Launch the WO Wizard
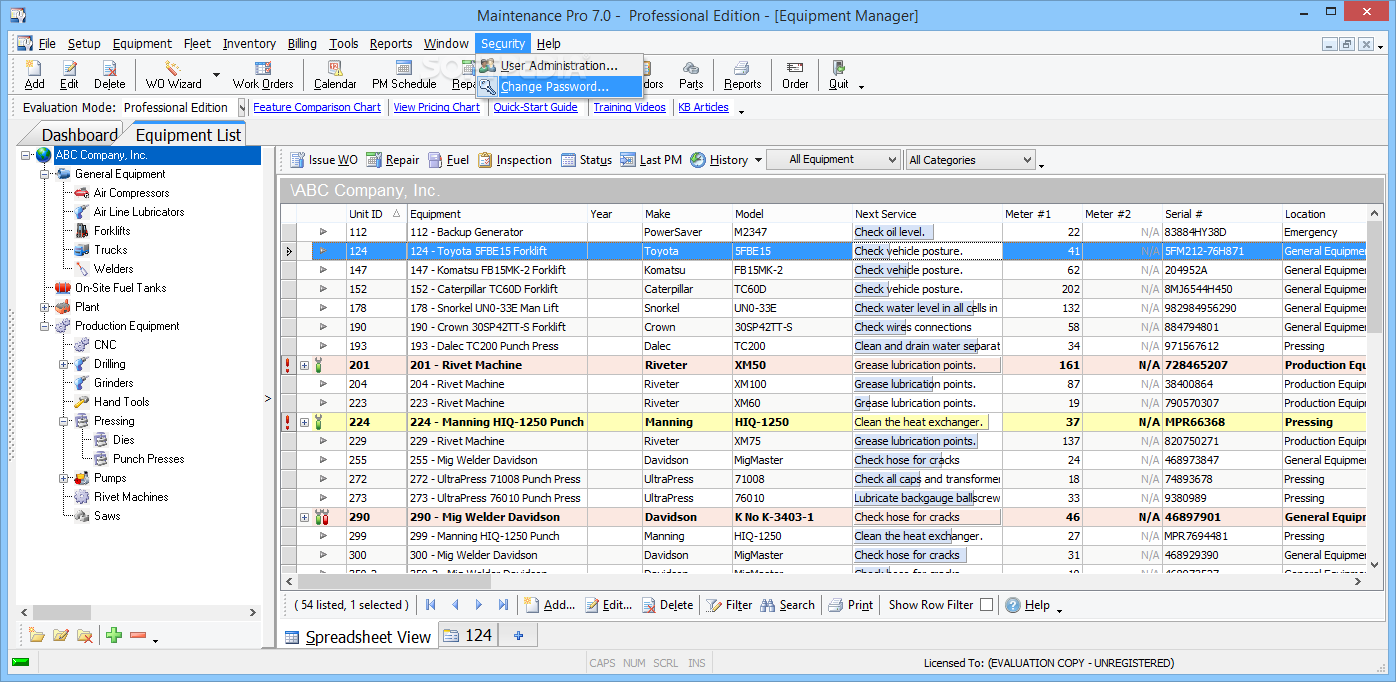The width and height of the screenshot is (1396, 682). [173, 75]
